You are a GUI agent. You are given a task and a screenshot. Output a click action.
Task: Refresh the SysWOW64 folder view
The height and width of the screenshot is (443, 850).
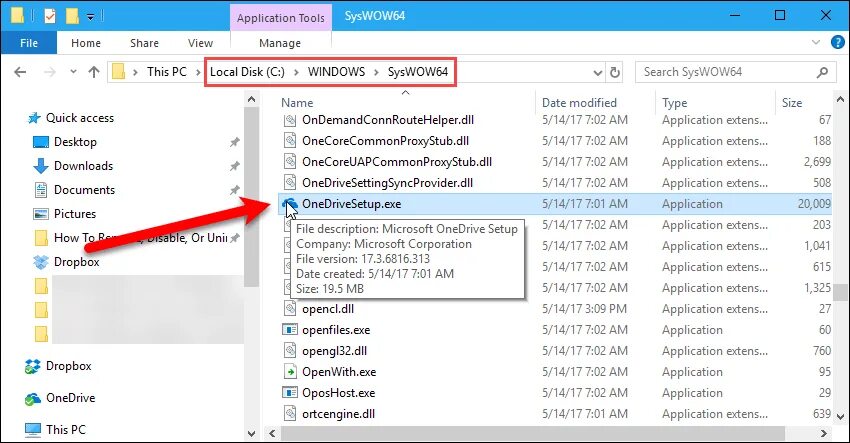click(614, 72)
